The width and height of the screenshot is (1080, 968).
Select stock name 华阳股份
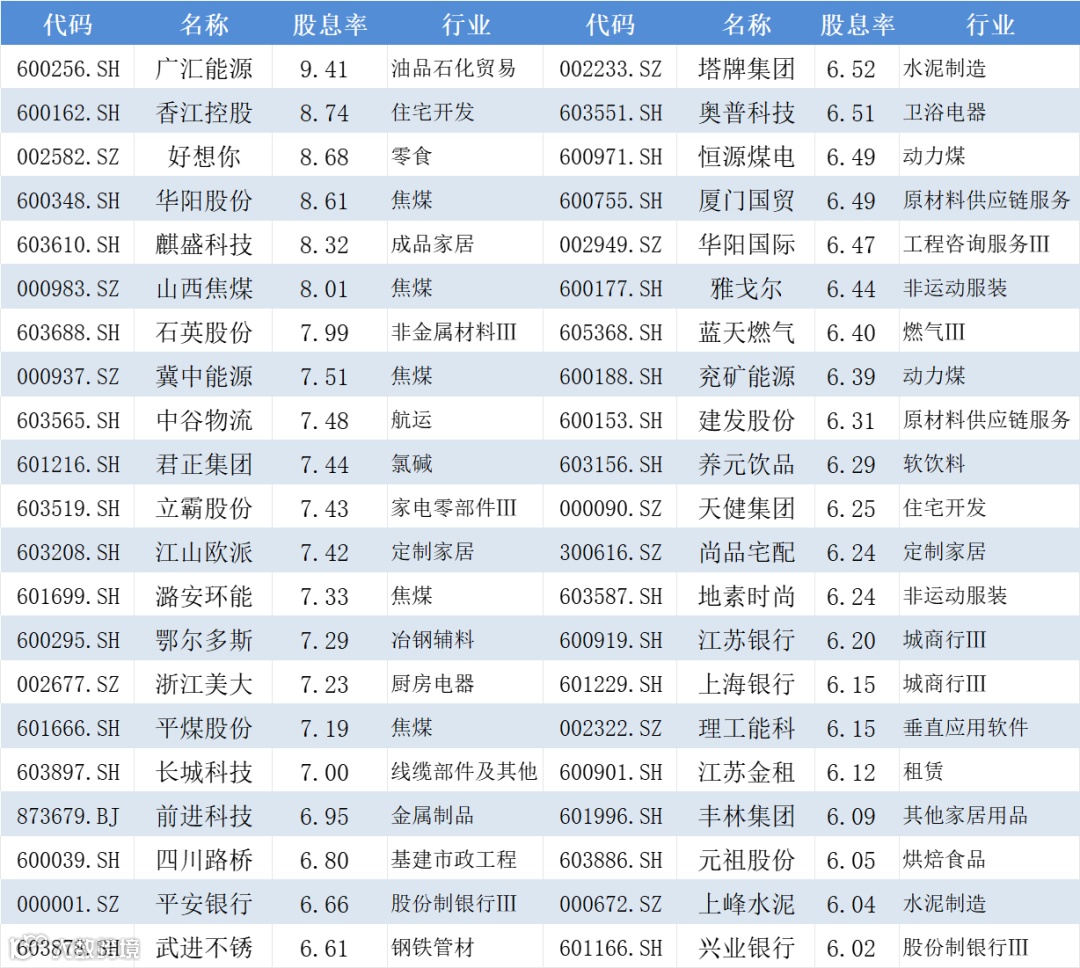204,201
